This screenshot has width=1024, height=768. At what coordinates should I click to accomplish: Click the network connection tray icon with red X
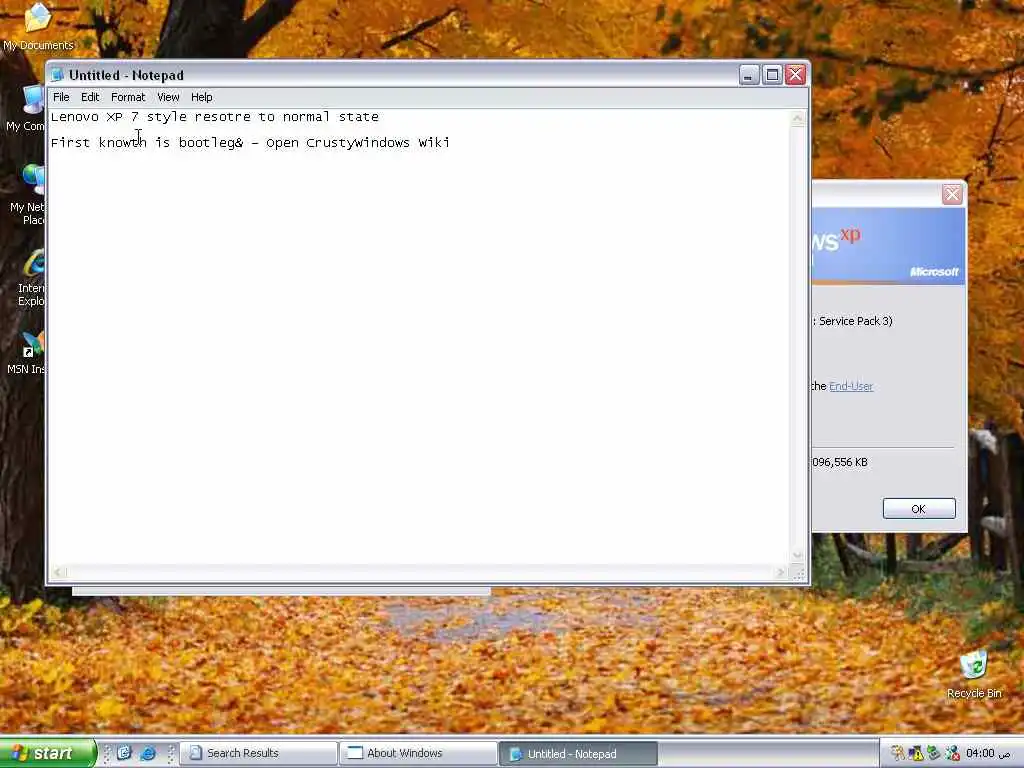pos(952,754)
